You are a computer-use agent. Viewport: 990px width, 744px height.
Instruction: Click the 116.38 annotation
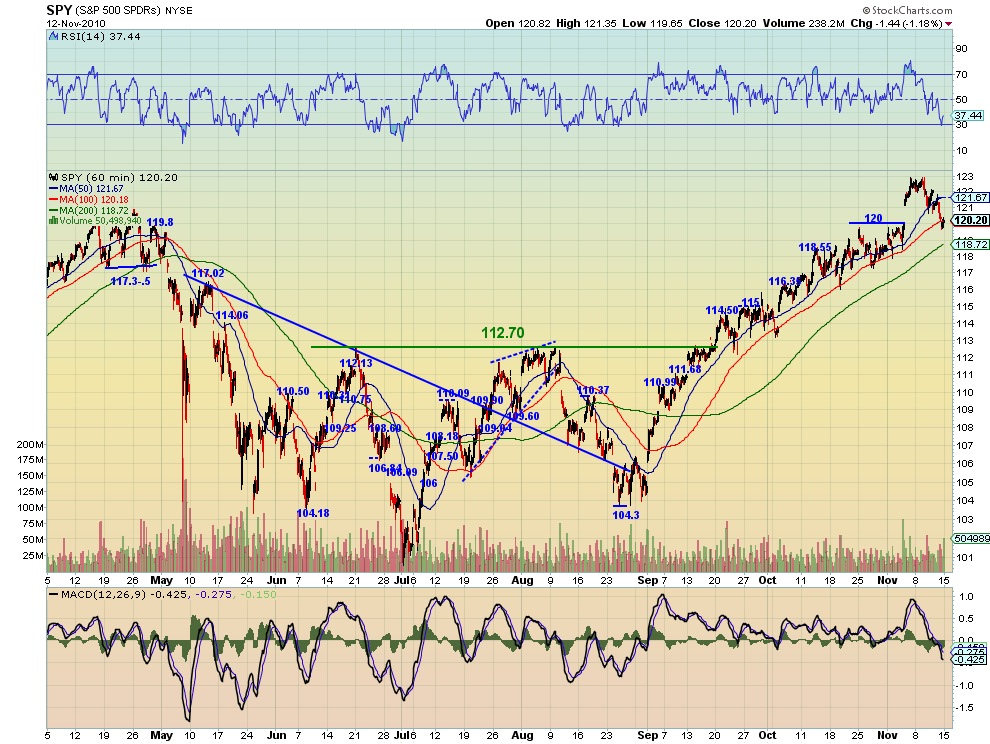click(x=785, y=281)
